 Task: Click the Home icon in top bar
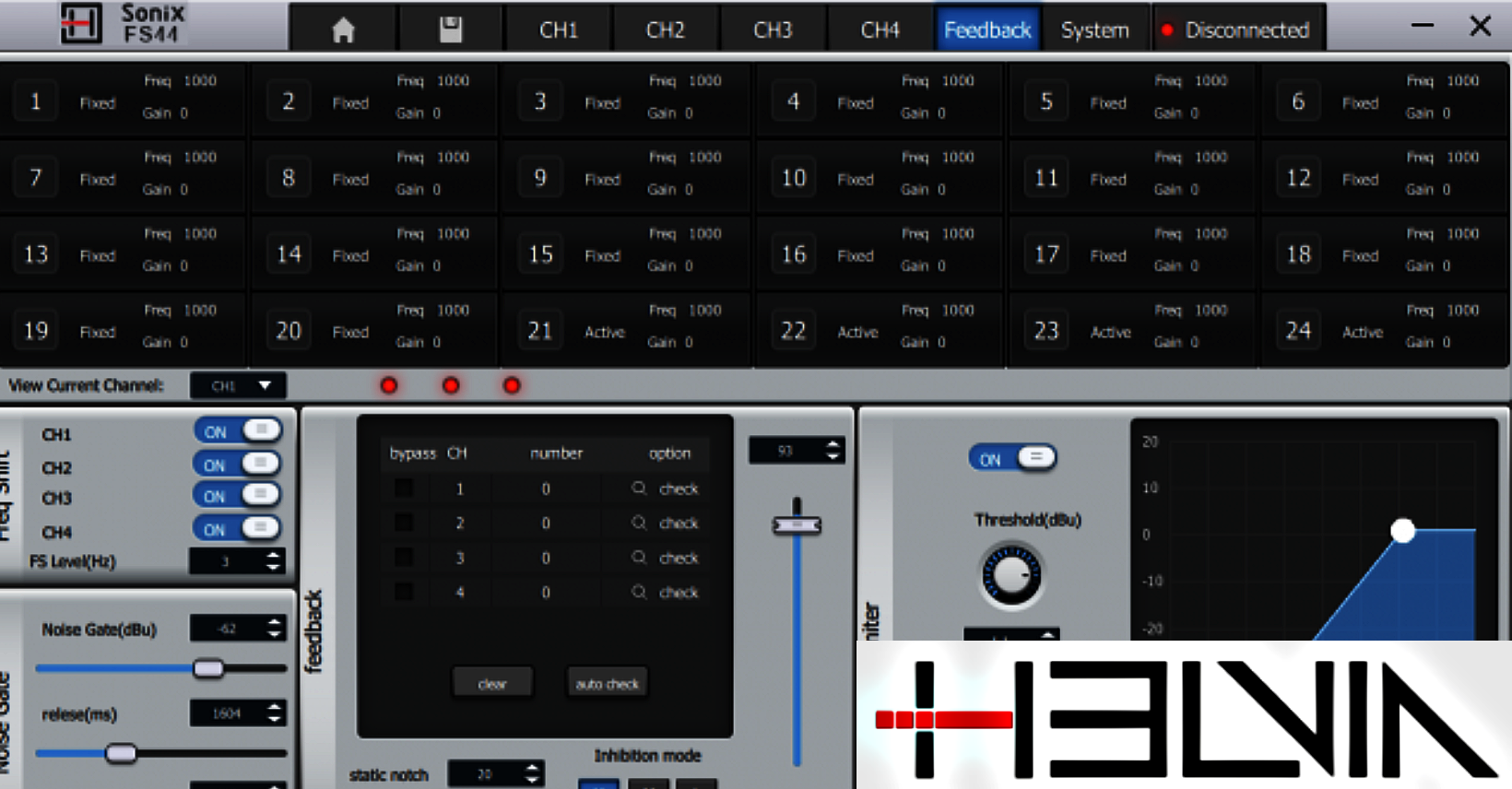click(x=343, y=30)
